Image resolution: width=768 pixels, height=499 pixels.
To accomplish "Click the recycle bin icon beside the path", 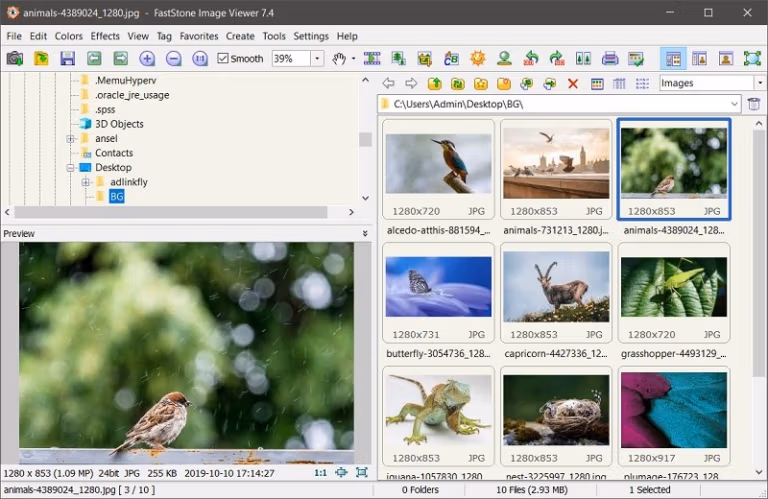I will tap(754, 104).
